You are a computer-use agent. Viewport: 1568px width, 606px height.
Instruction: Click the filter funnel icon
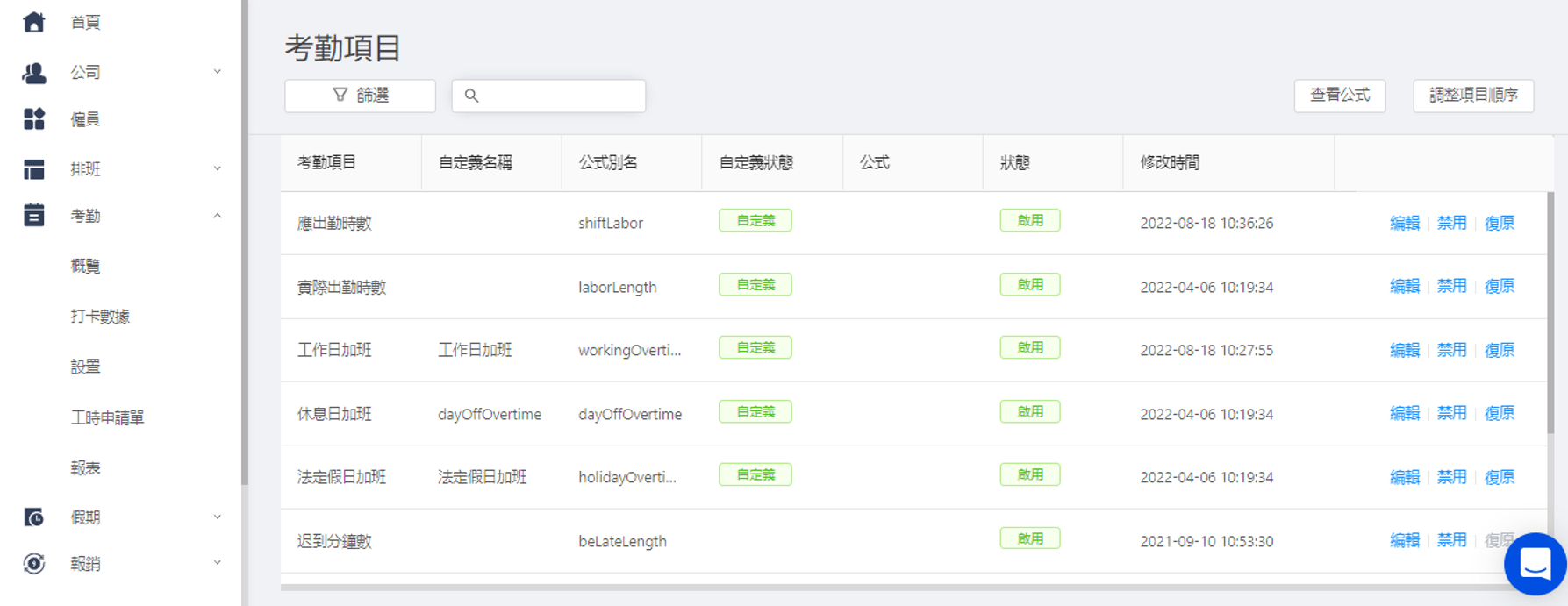(340, 95)
